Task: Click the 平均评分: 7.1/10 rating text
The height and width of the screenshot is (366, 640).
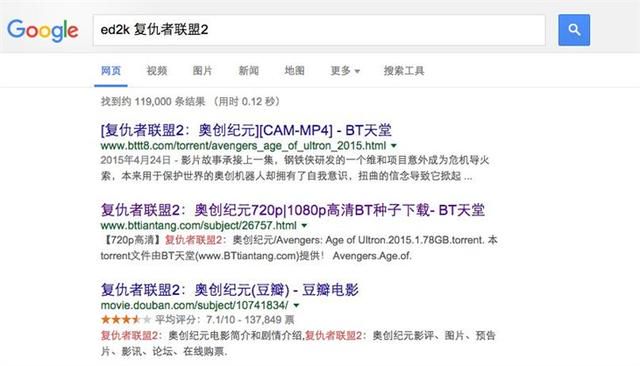Action: tap(195, 319)
